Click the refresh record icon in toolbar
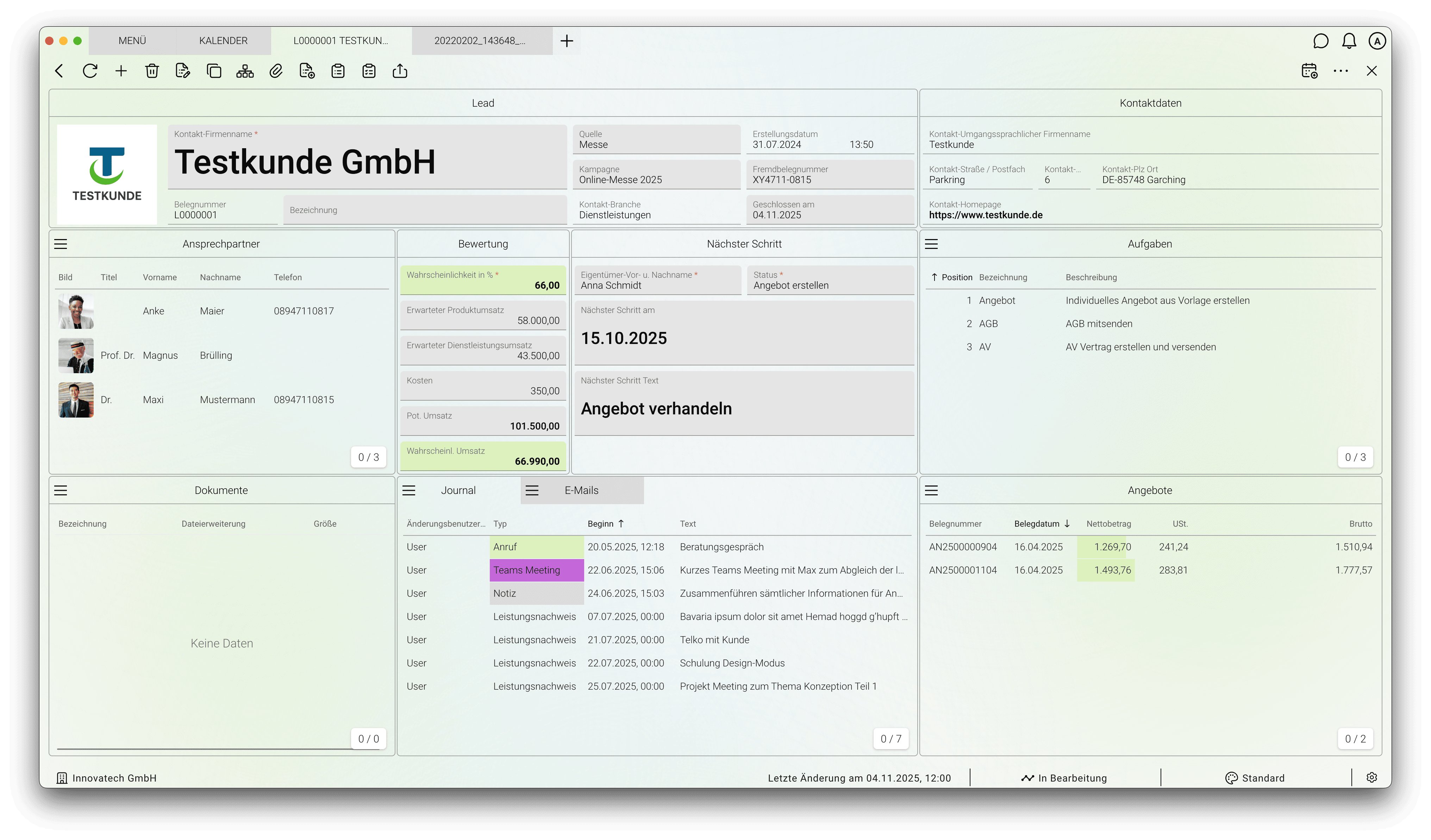This screenshot has height=840, width=1431. point(90,71)
